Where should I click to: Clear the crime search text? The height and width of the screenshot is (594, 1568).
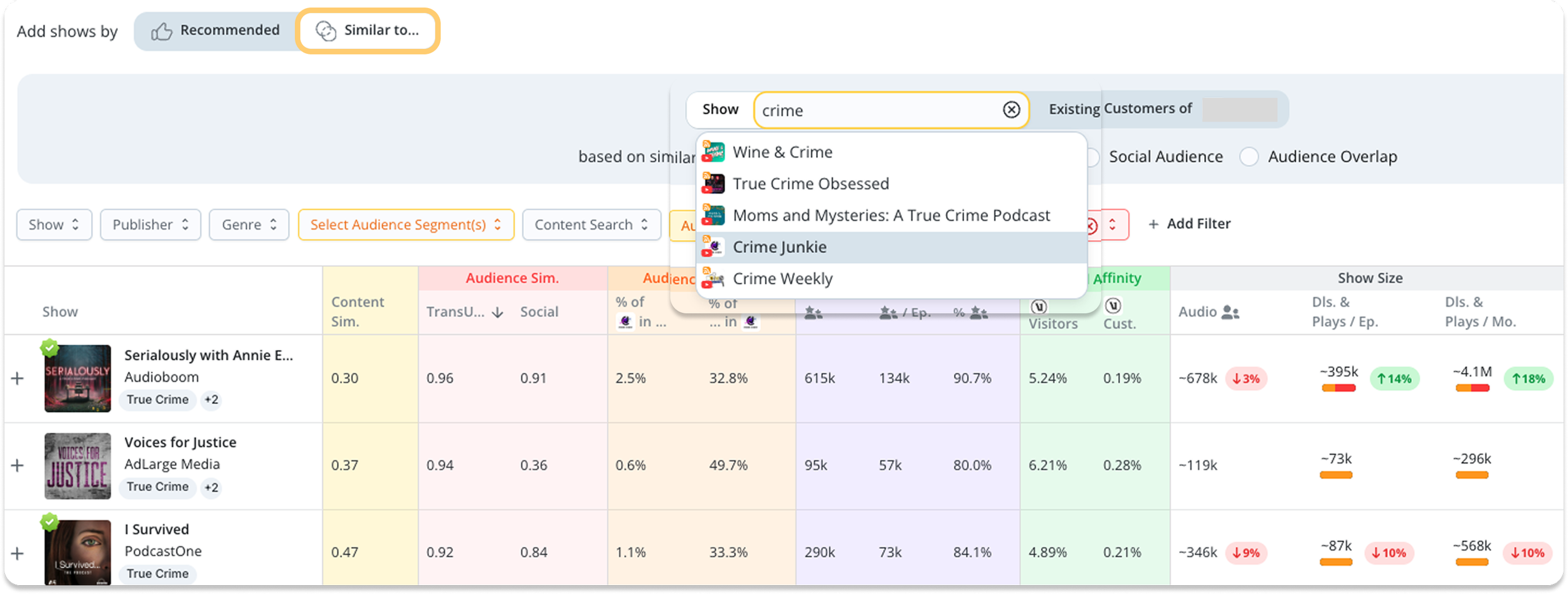[x=1011, y=110]
